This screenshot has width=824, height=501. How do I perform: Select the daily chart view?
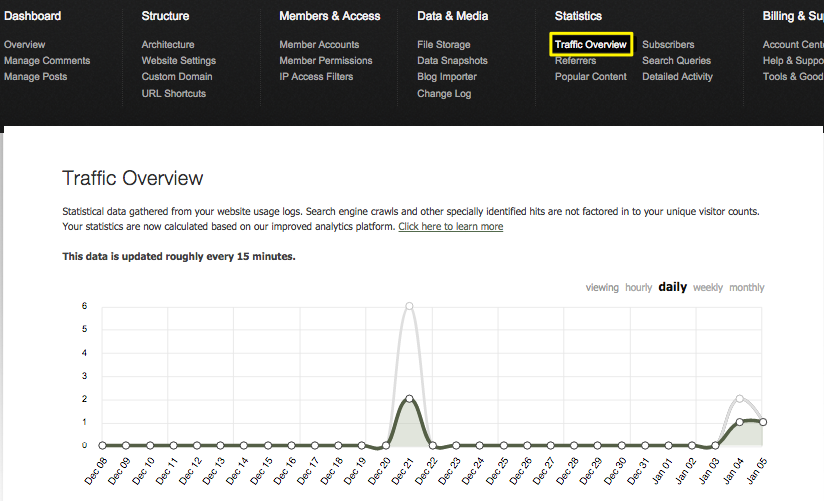pos(672,288)
